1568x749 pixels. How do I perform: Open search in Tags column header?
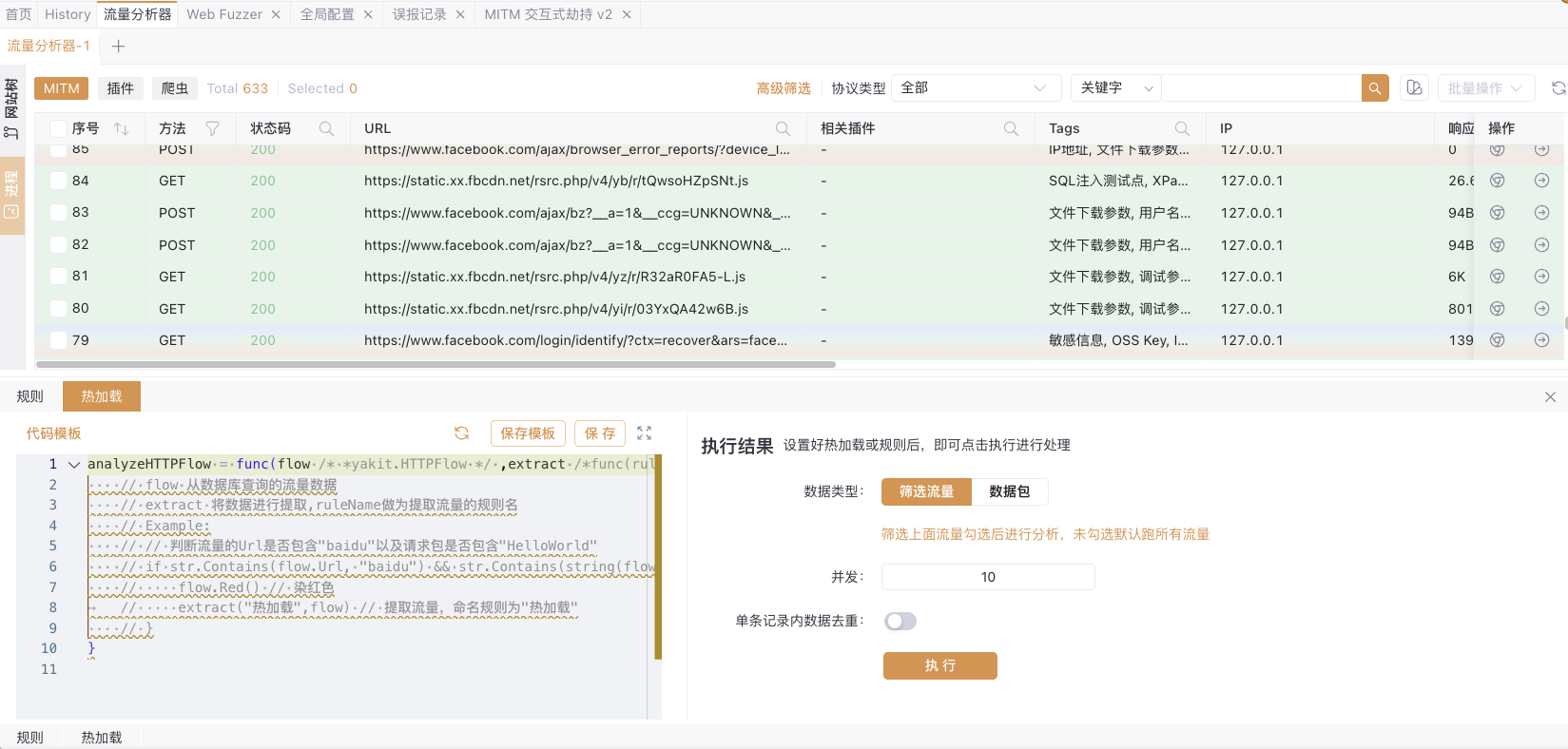point(1182,128)
